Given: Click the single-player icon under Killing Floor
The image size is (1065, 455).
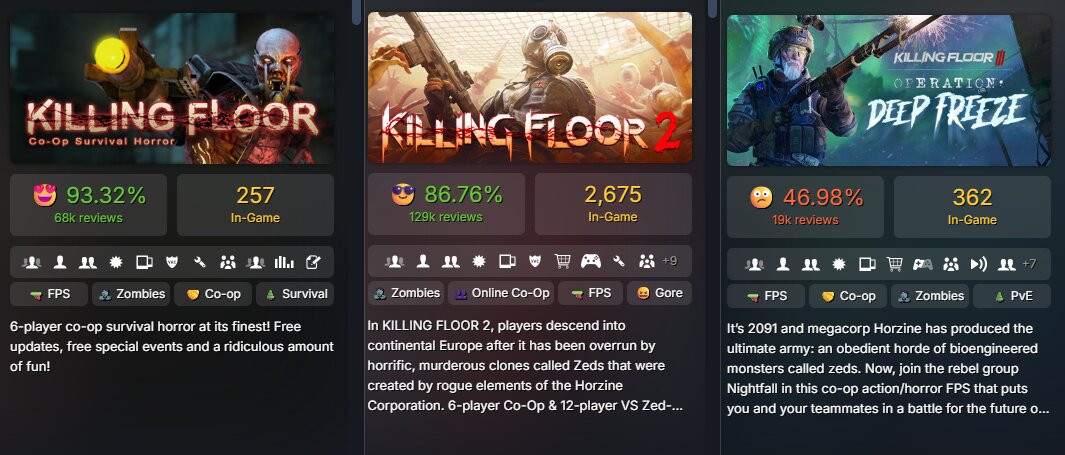Looking at the screenshot, I should coord(60,262).
